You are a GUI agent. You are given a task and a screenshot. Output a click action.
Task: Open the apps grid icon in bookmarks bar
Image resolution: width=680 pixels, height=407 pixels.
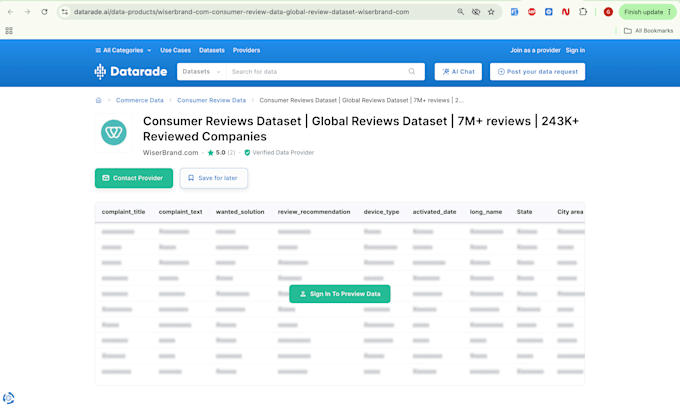click(9, 30)
